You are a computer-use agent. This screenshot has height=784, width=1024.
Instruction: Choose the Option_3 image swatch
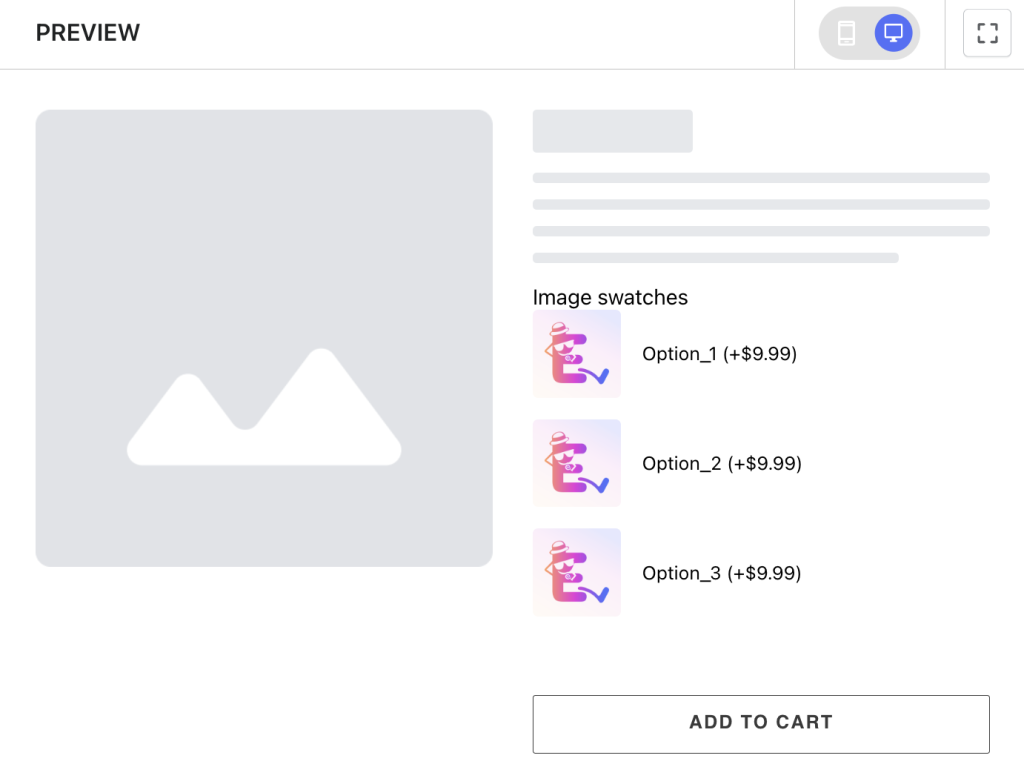coord(577,572)
